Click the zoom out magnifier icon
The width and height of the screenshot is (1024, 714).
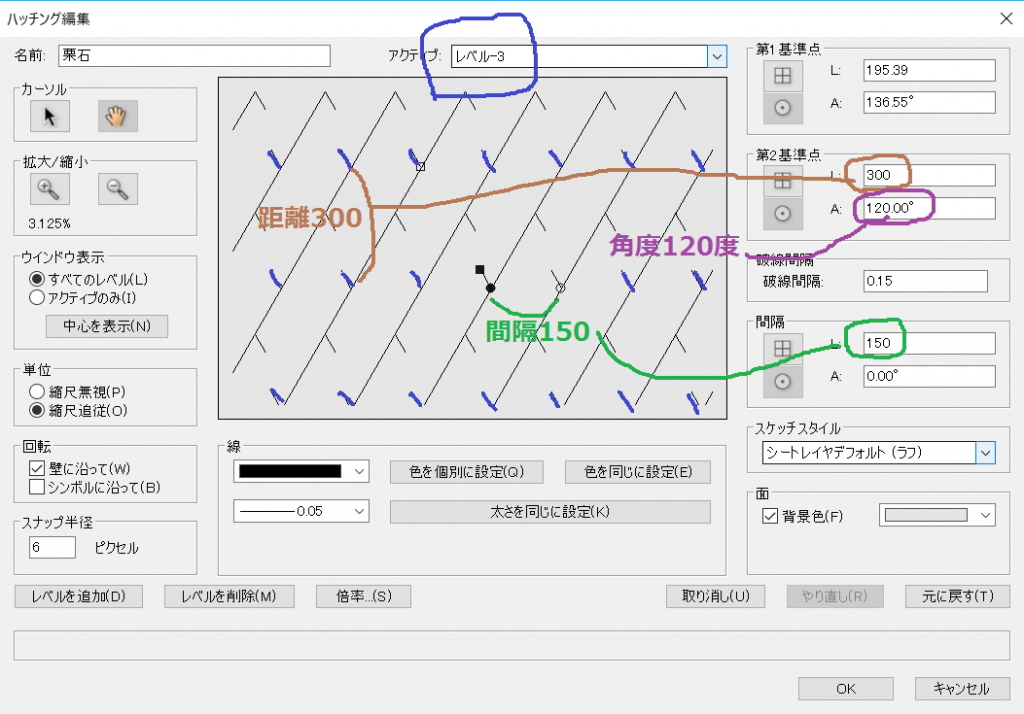coord(117,188)
